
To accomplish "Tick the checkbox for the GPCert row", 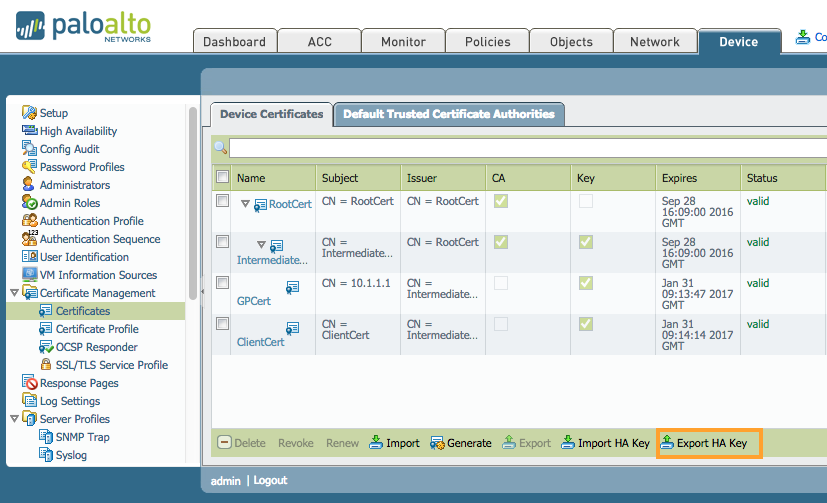I will pos(223,283).
